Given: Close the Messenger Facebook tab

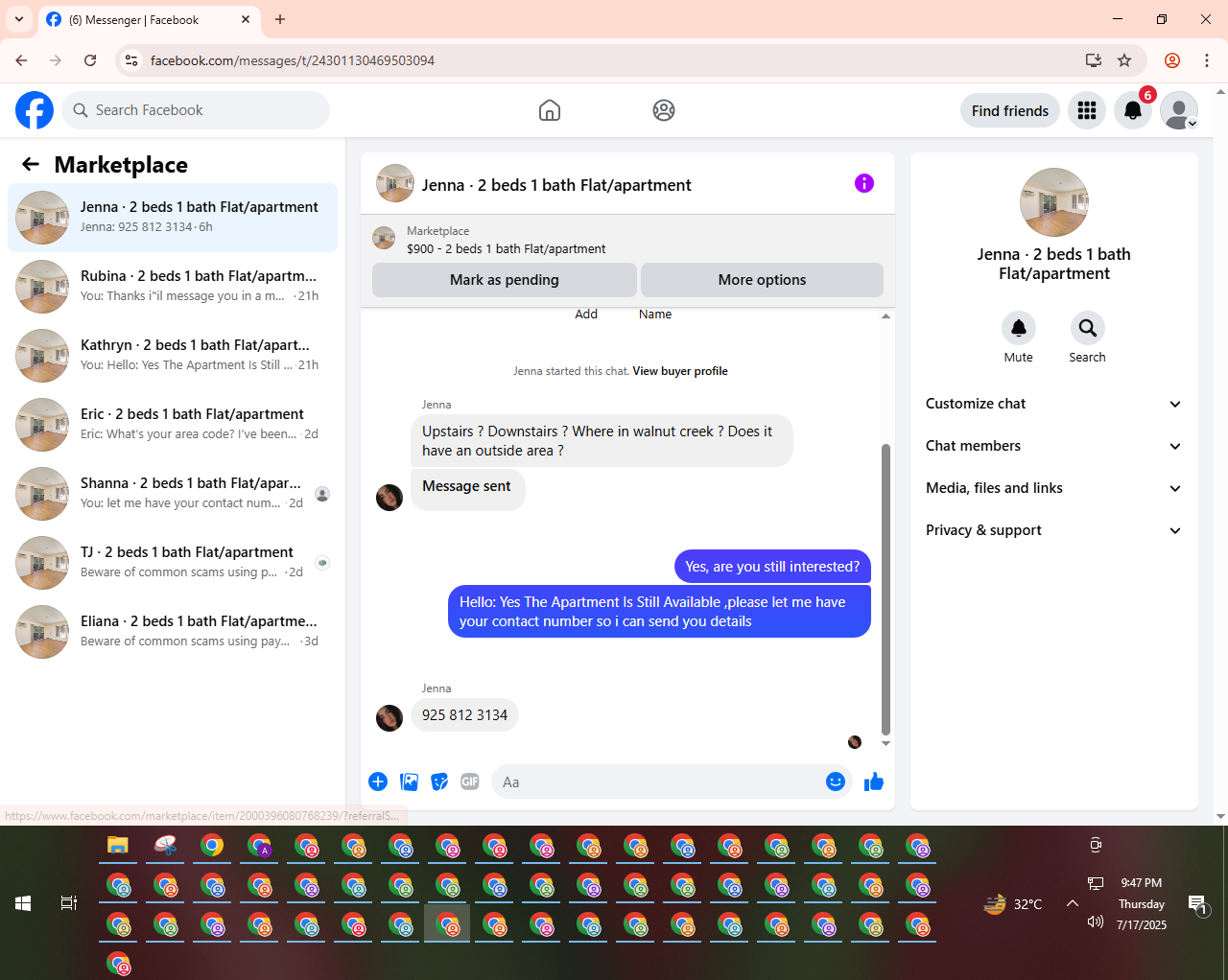Looking at the screenshot, I should click(x=246, y=19).
